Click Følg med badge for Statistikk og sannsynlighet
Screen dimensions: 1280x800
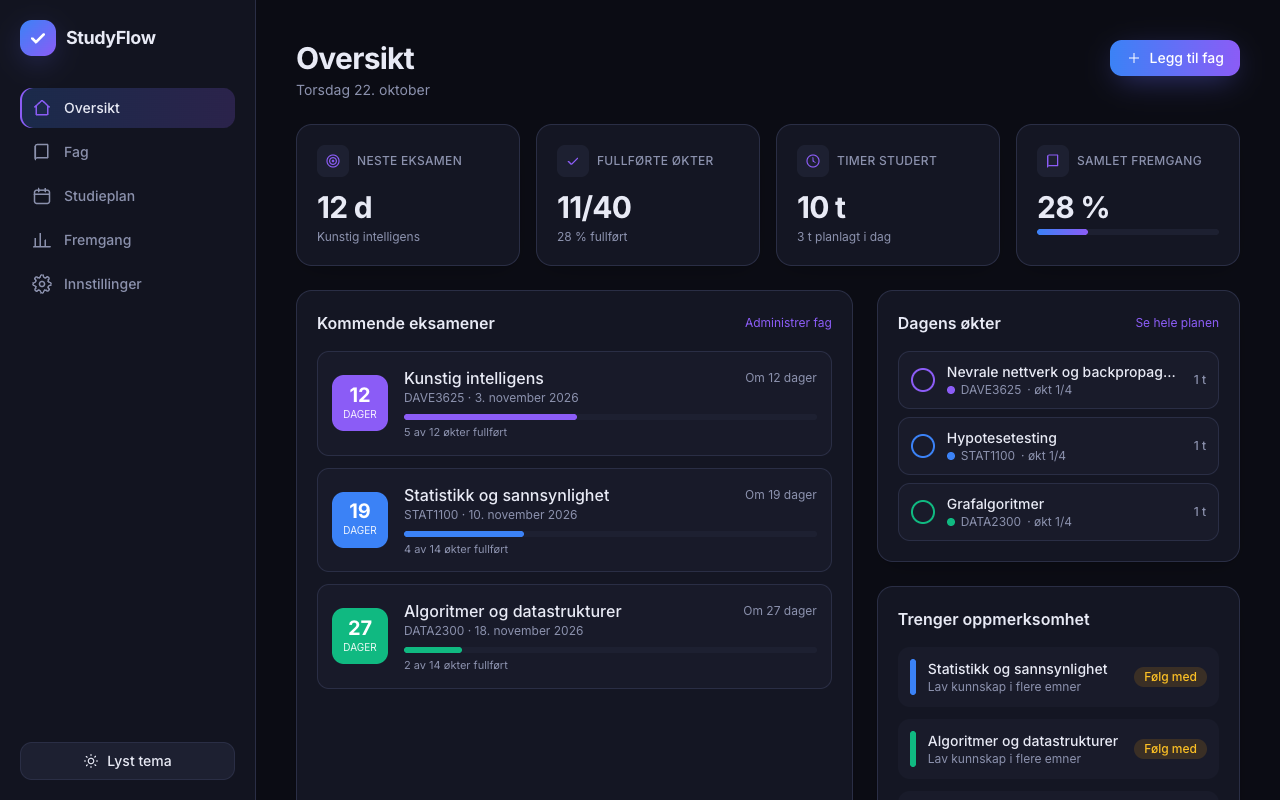click(1170, 677)
